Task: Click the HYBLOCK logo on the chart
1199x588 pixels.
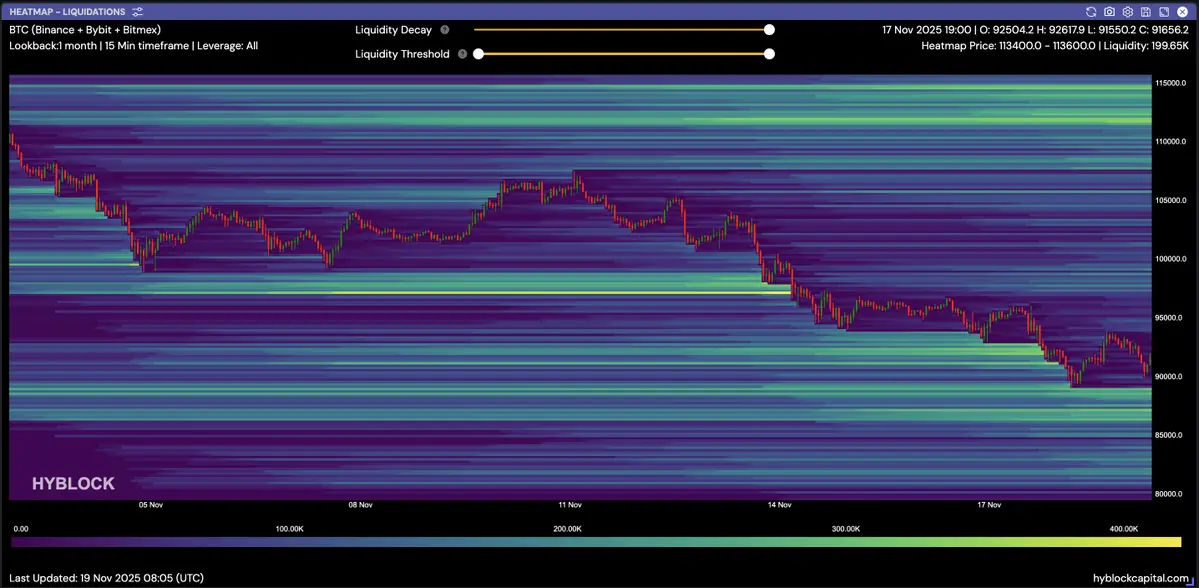Action: click(73, 484)
